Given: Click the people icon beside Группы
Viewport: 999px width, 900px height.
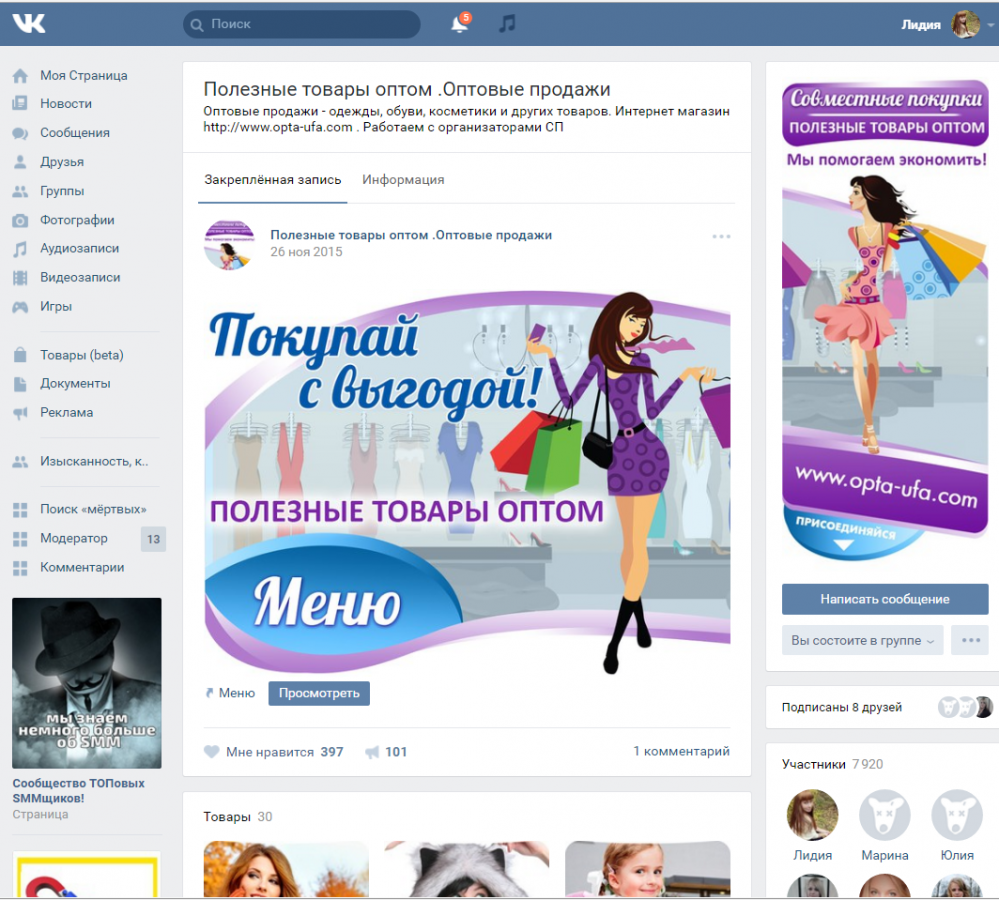Looking at the screenshot, I should pos(20,191).
